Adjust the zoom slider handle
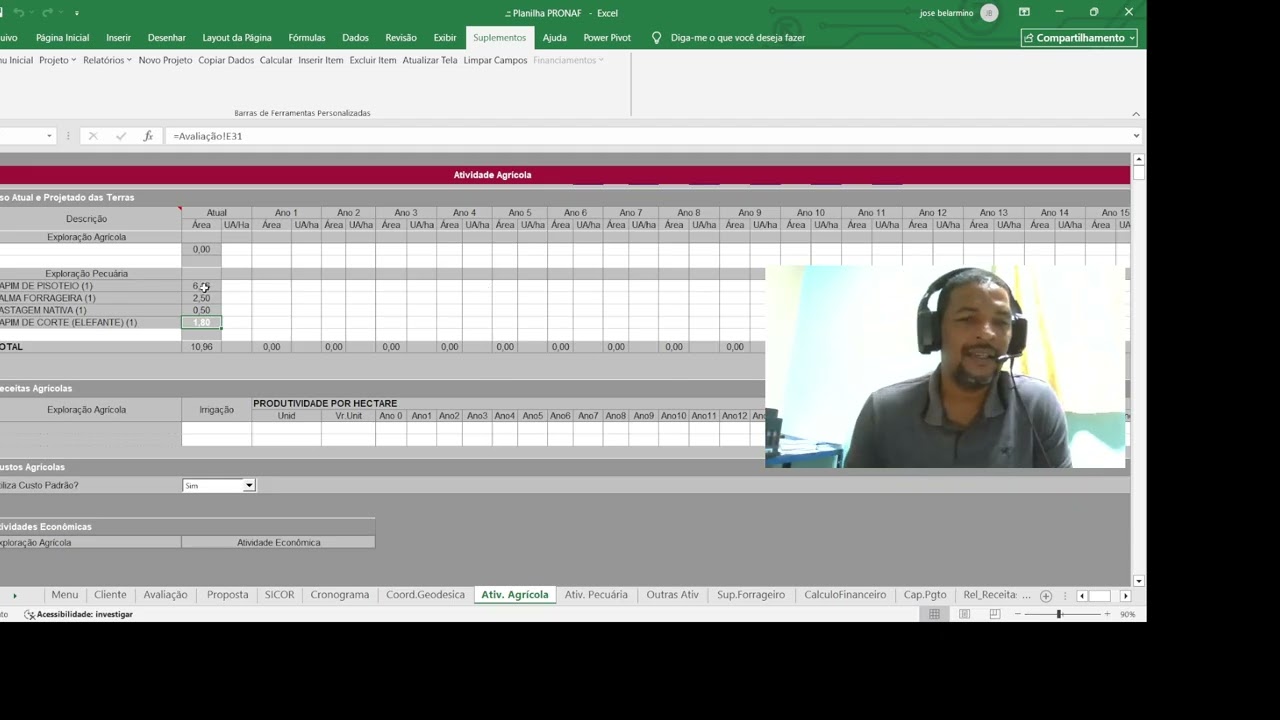This screenshot has height=720, width=1280. [1058, 614]
